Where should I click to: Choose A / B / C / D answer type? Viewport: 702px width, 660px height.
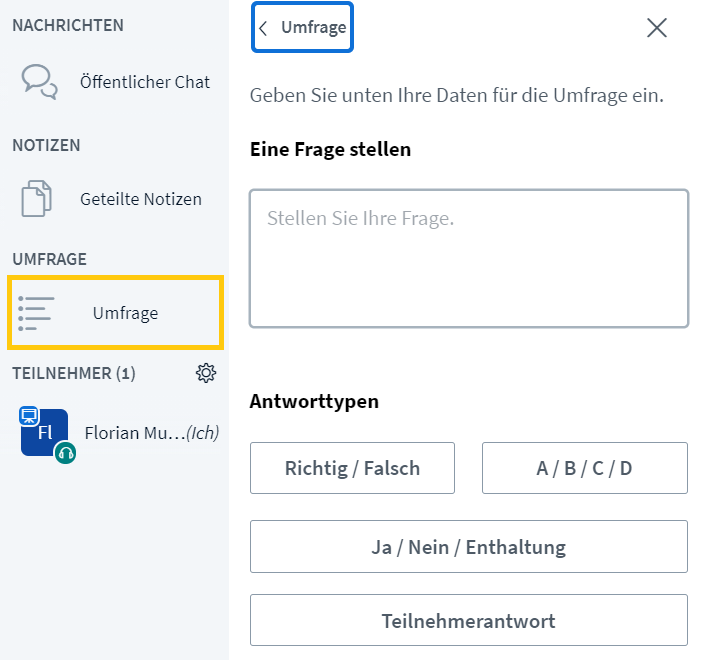tap(585, 468)
